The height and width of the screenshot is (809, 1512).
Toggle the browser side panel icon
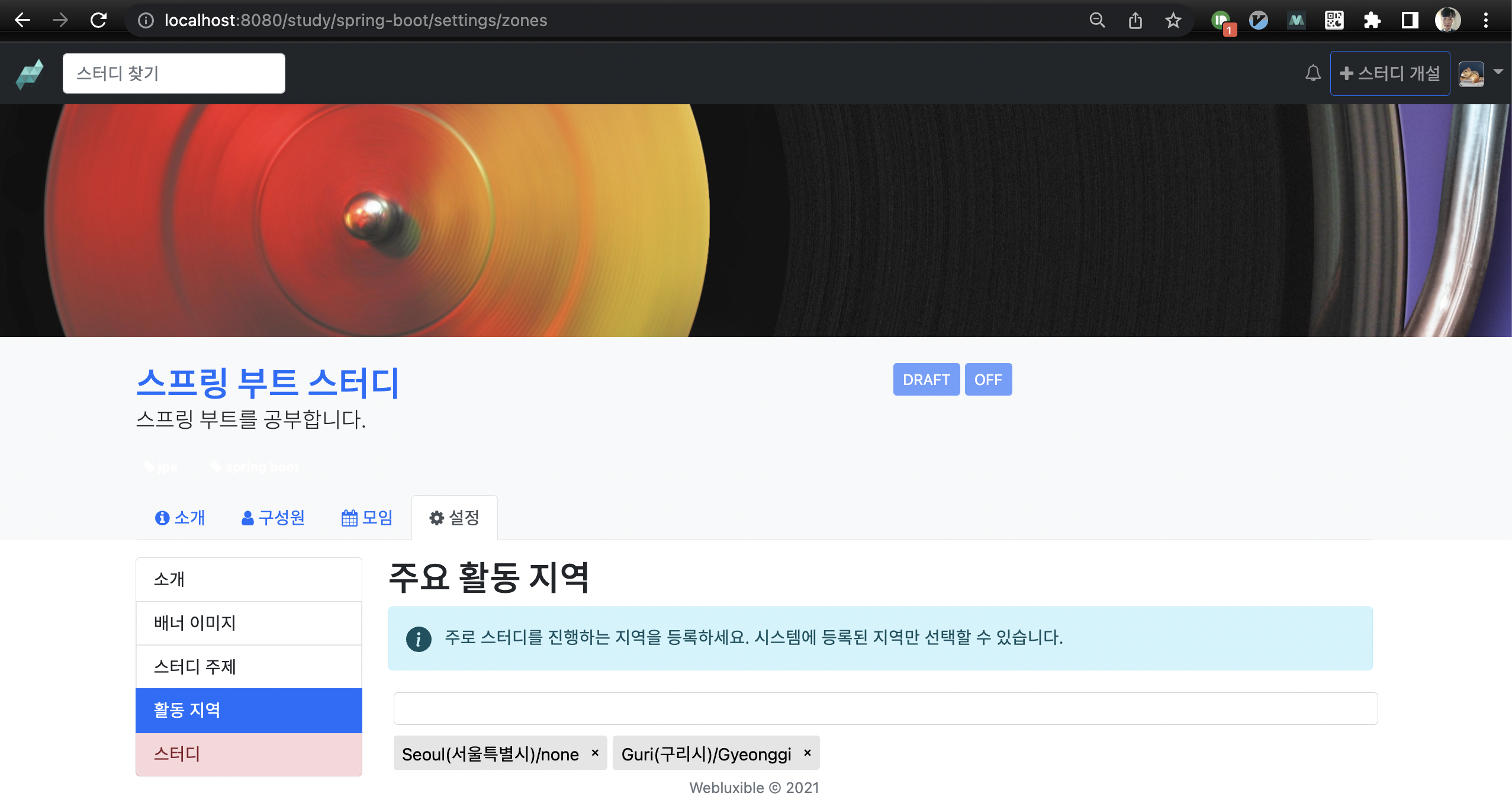pos(1410,21)
